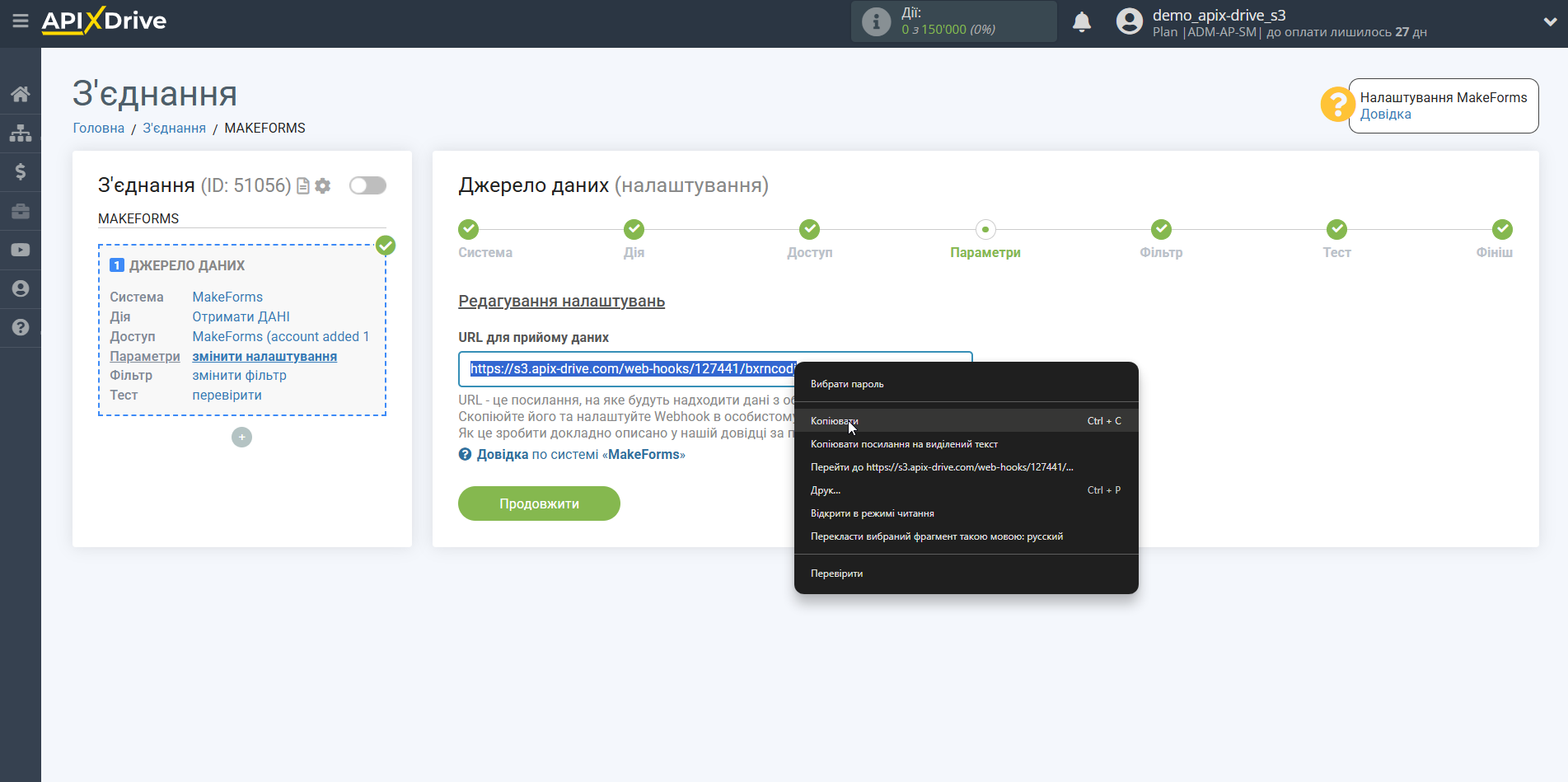Click the add block plus icon
This screenshot has height=782, width=1568.
241,438
